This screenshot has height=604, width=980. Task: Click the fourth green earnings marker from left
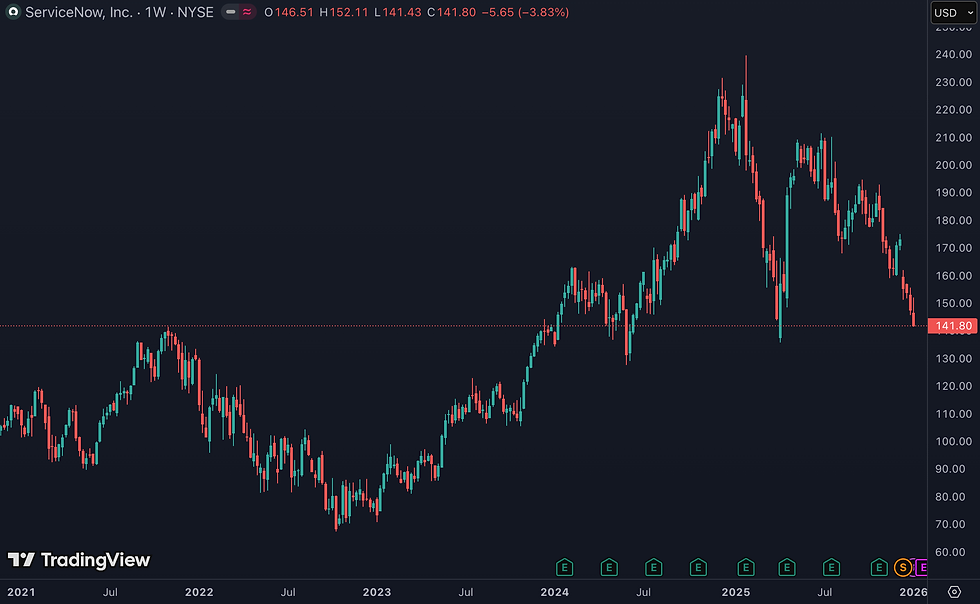698,568
